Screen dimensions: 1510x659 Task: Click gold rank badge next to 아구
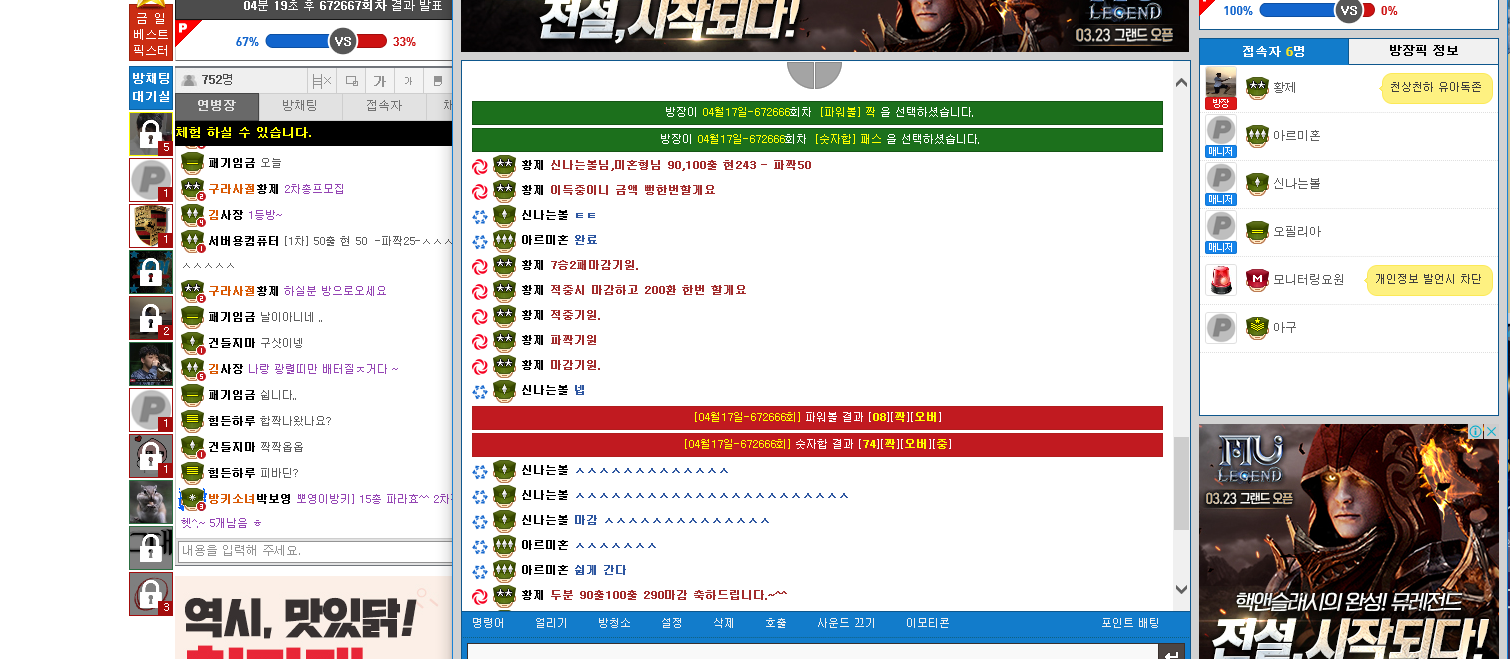1257,327
